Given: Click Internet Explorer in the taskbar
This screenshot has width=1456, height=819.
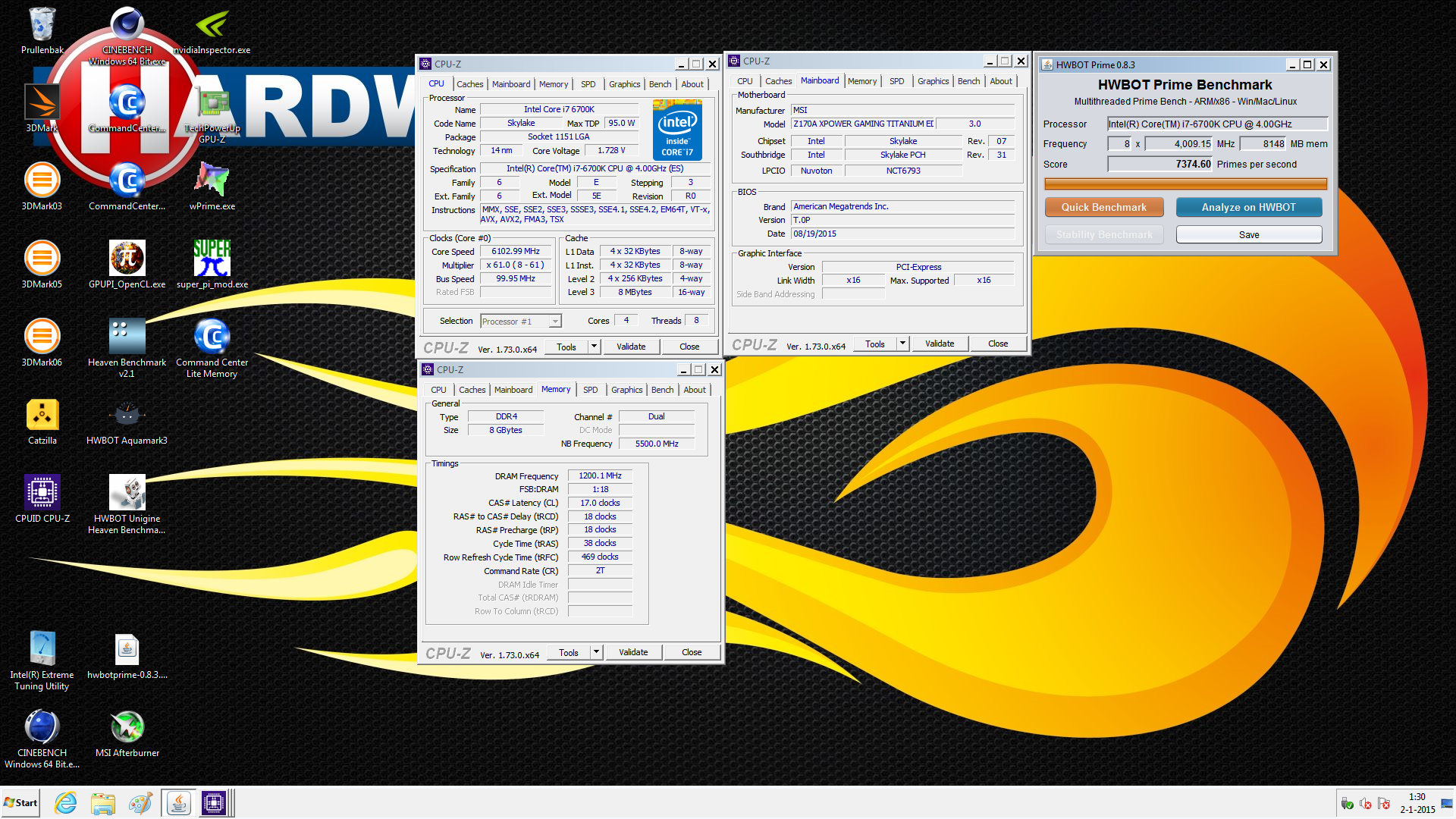Looking at the screenshot, I should [66, 803].
